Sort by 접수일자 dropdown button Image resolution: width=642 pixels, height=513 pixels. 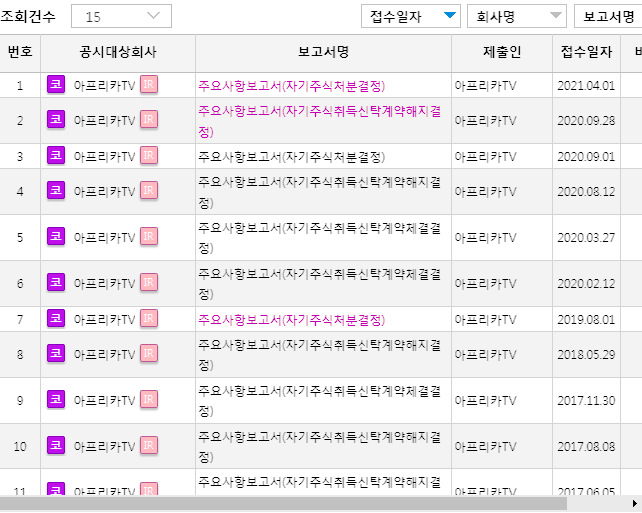(411, 16)
